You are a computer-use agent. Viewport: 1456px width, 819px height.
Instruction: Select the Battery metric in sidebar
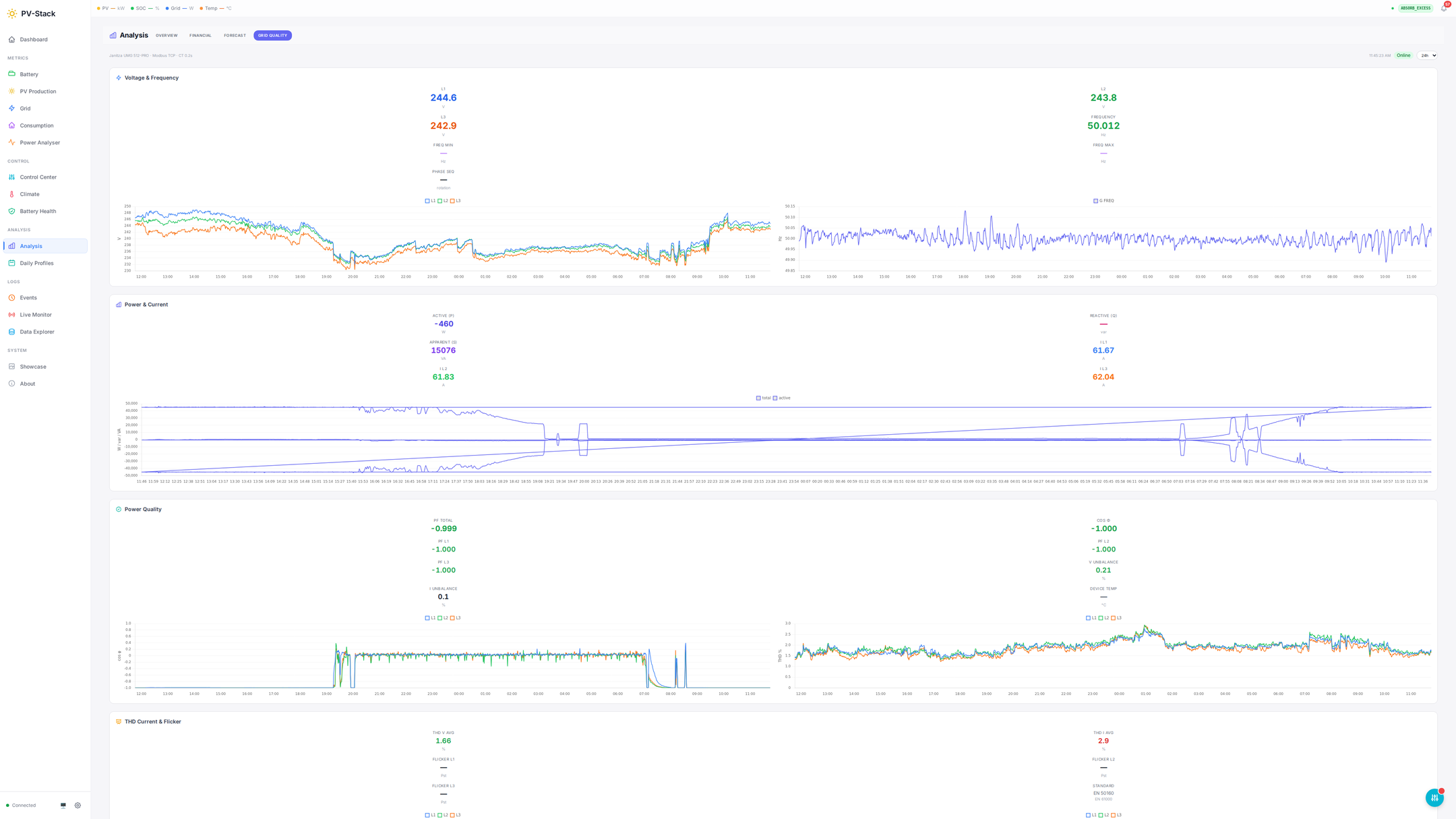click(30, 74)
